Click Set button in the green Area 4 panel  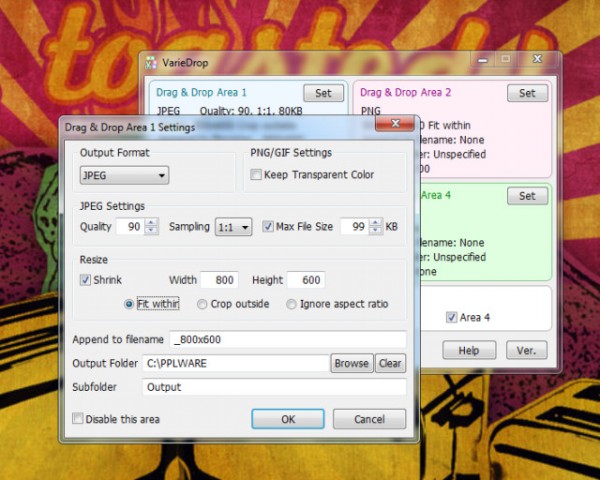coord(527,196)
